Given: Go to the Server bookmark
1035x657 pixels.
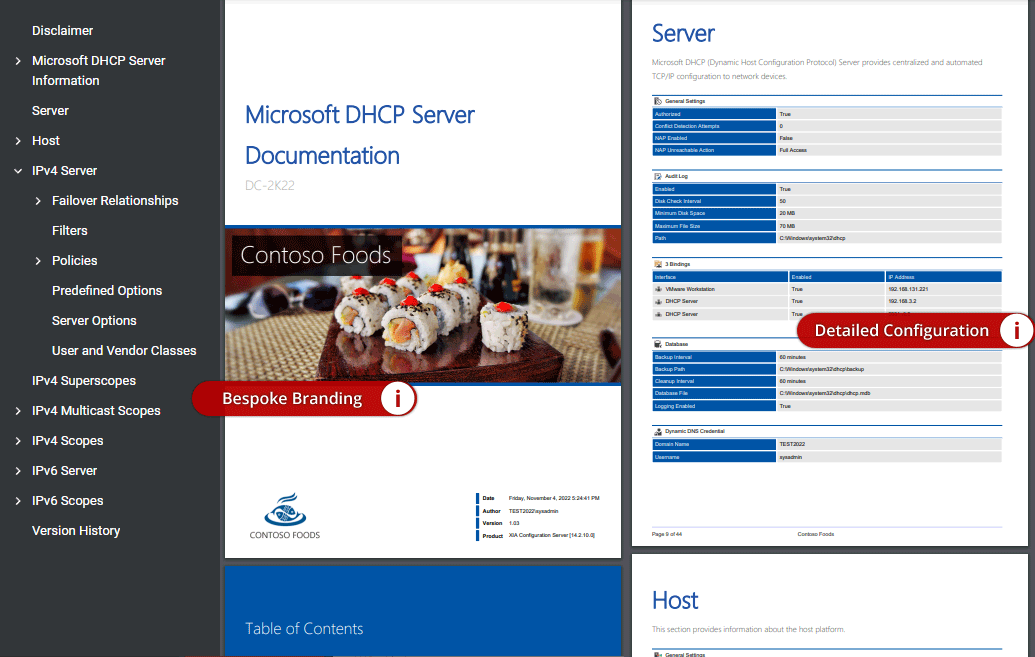Looking at the screenshot, I should (x=50, y=110).
